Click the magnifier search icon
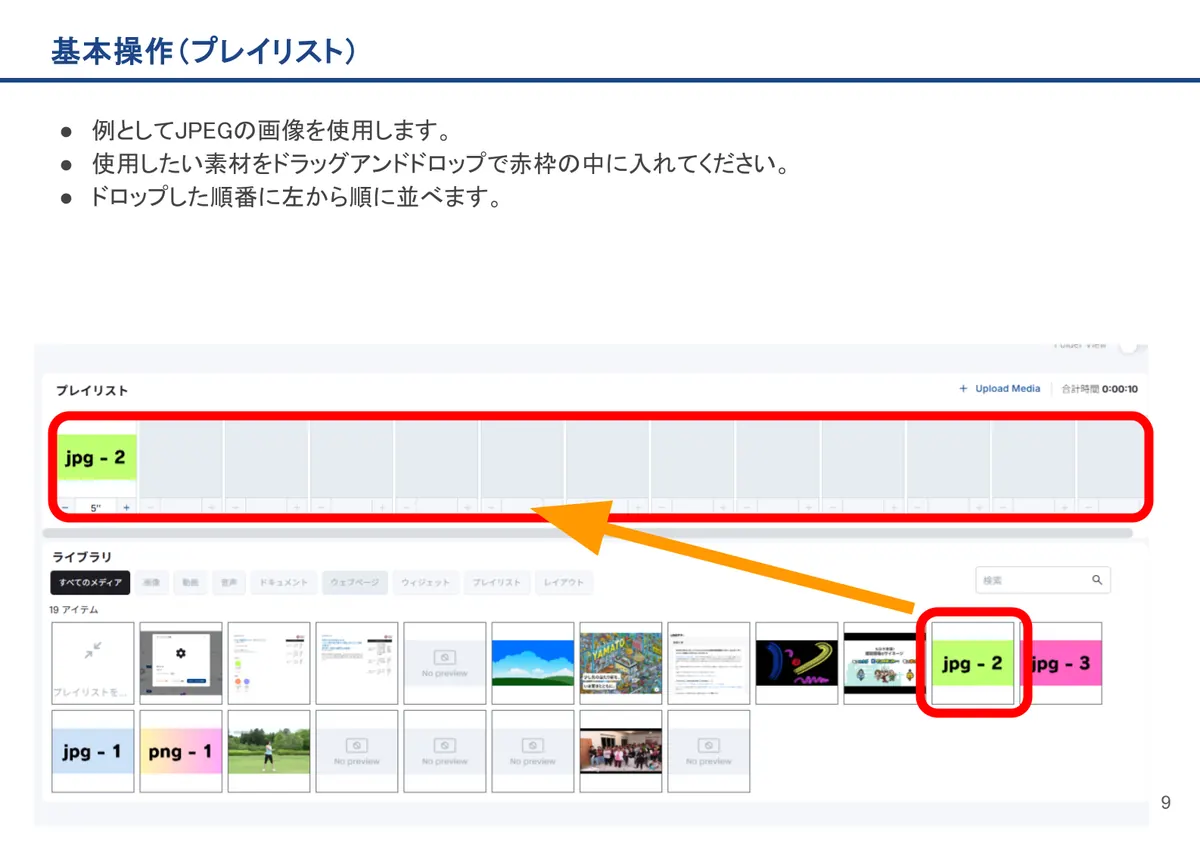 (x=1097, y=580)
